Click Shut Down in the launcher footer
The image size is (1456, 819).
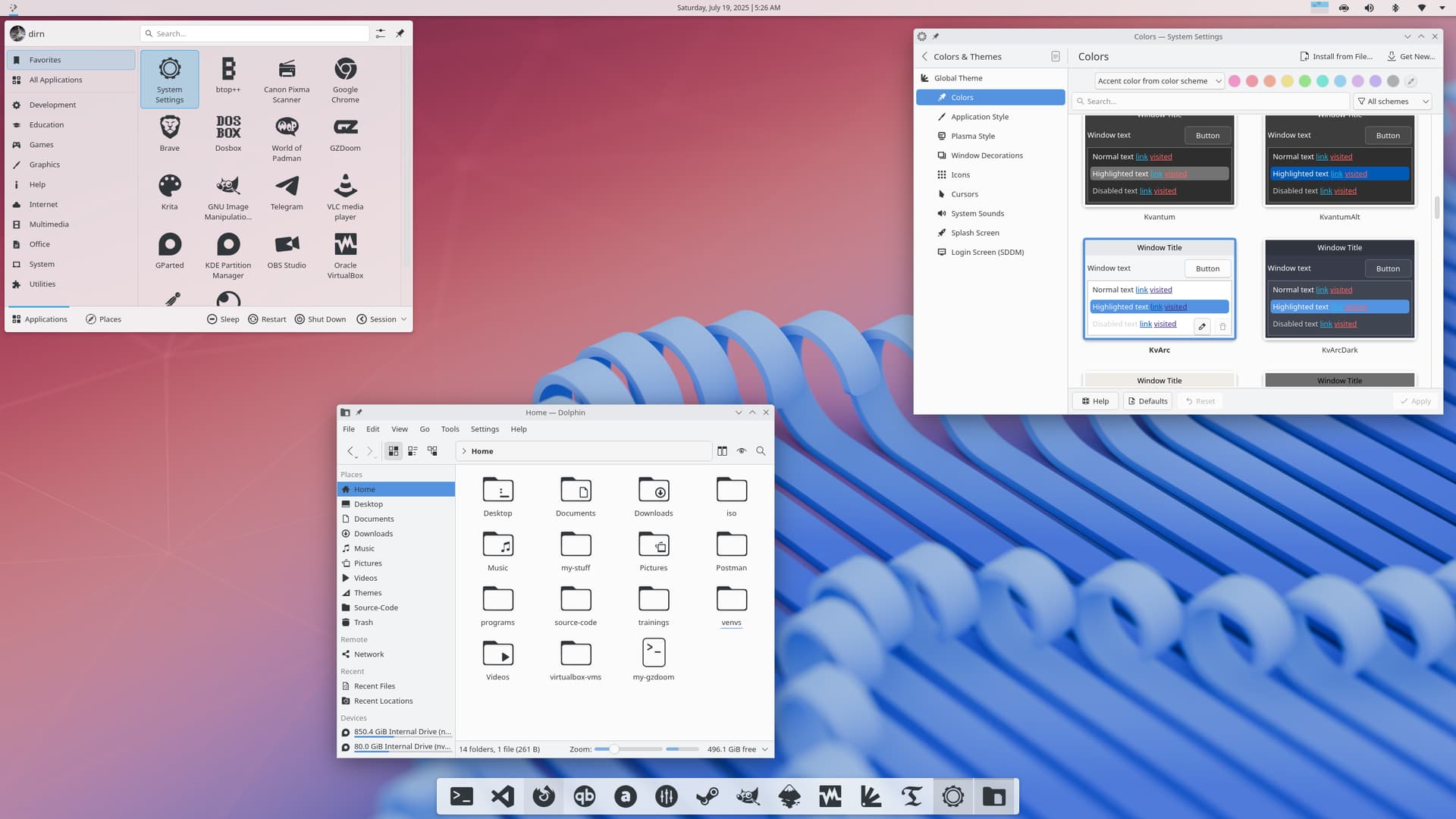coord(320,319)
